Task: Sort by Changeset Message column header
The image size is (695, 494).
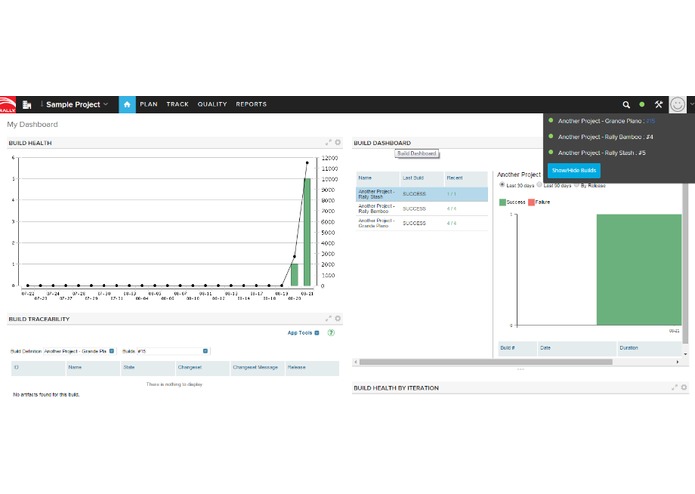Action: tap(257, 368)
